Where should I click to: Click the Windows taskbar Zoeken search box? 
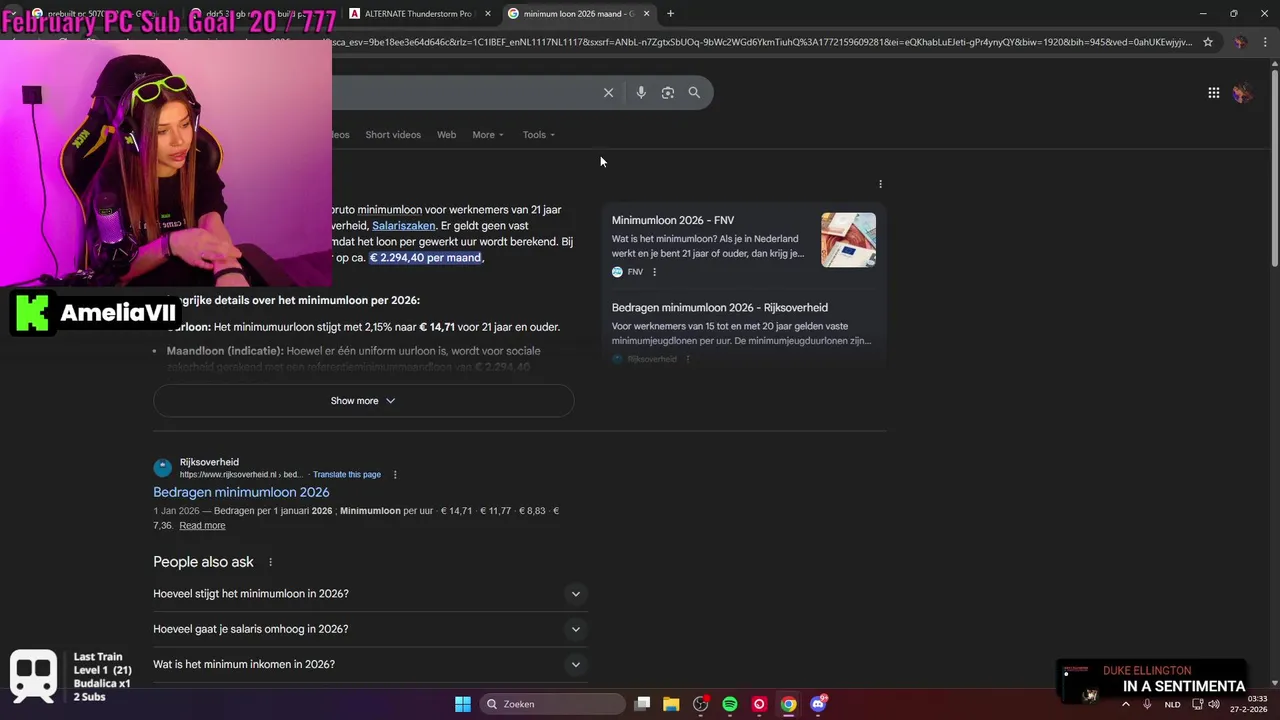pos(552,704)
